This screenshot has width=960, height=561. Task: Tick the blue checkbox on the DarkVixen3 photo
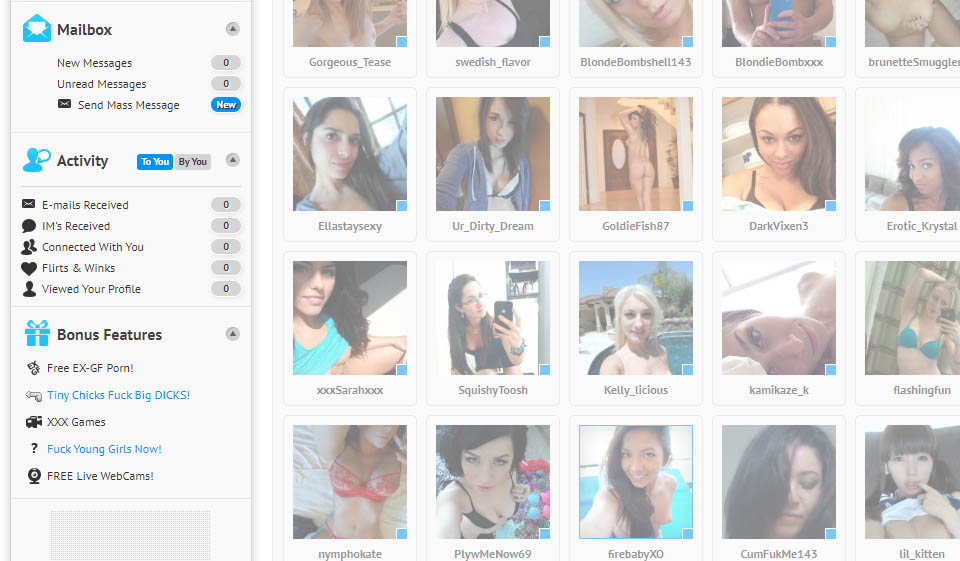831,206
